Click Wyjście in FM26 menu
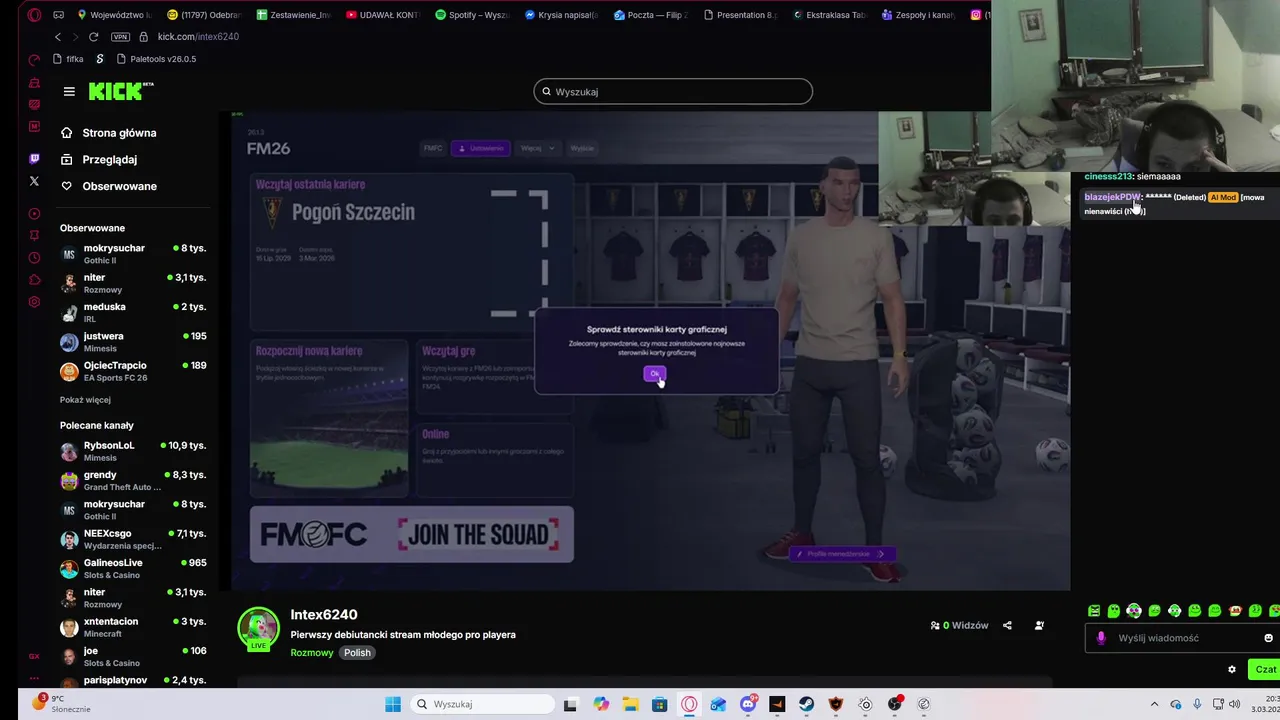This screenshot has height=720, width=1280. point(582,148)
